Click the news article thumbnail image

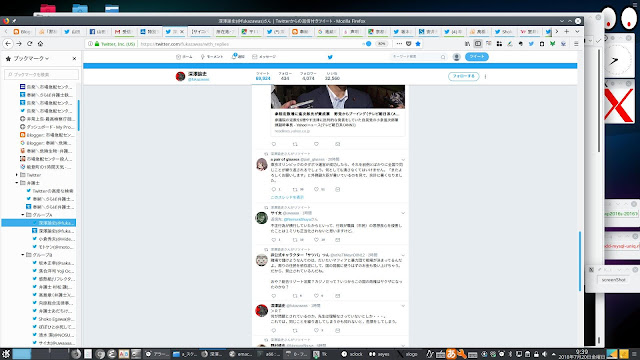click(338, 97)
